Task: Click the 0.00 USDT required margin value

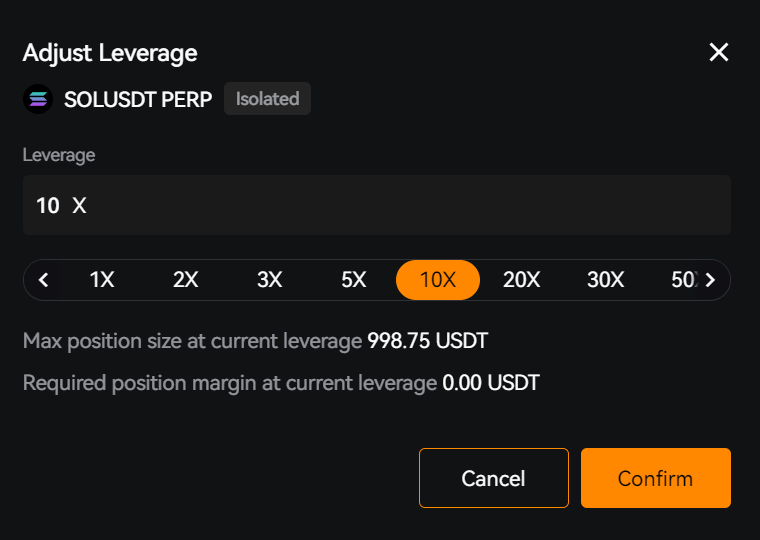Action: (490, 382)
